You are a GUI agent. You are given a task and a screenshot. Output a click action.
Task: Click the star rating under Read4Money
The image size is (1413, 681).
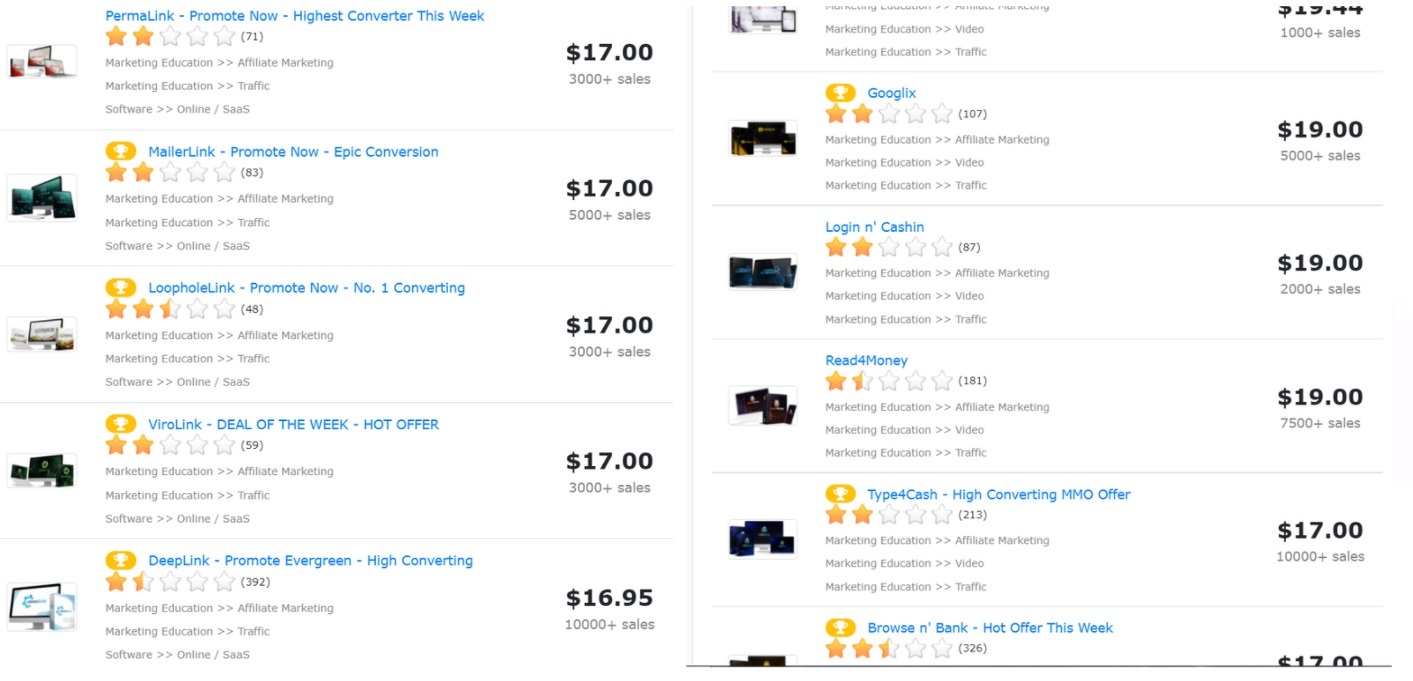(x=889, y=381)
